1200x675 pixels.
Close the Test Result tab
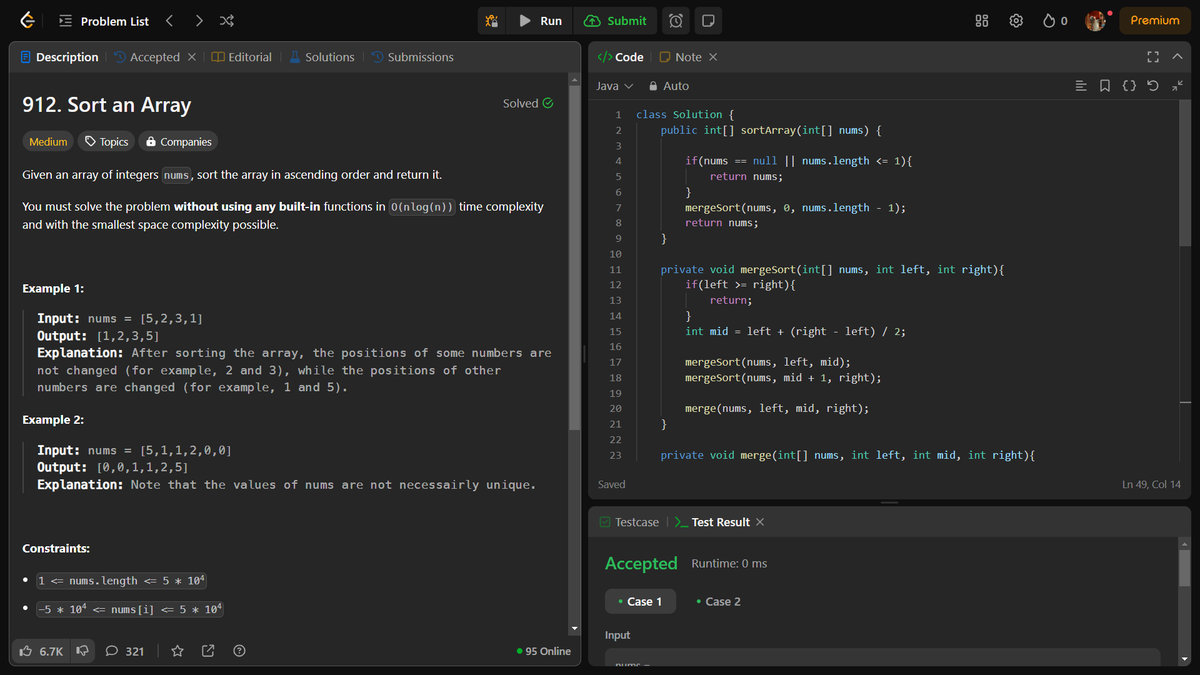[x=760, y=522]
